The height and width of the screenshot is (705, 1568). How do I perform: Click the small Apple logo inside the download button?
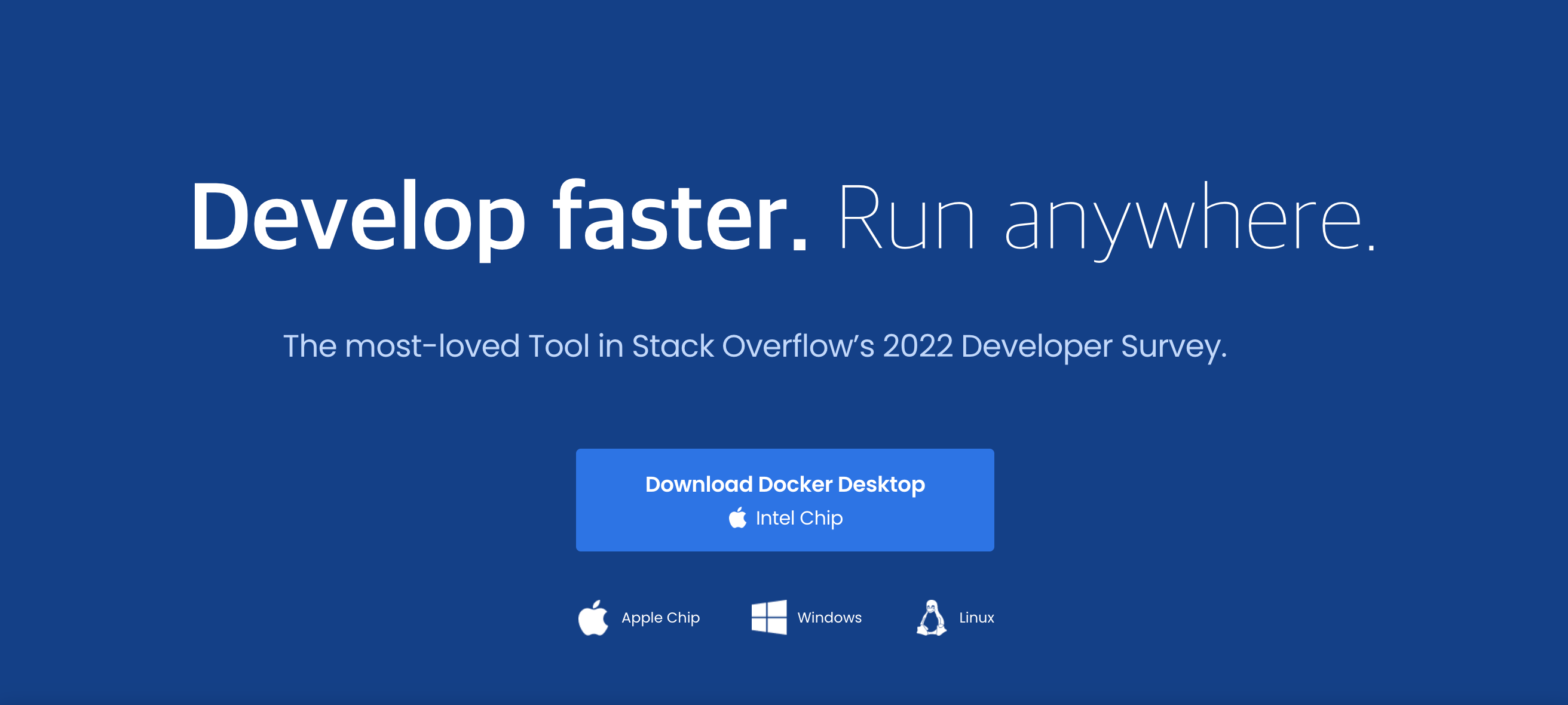[x=738, y=518]
